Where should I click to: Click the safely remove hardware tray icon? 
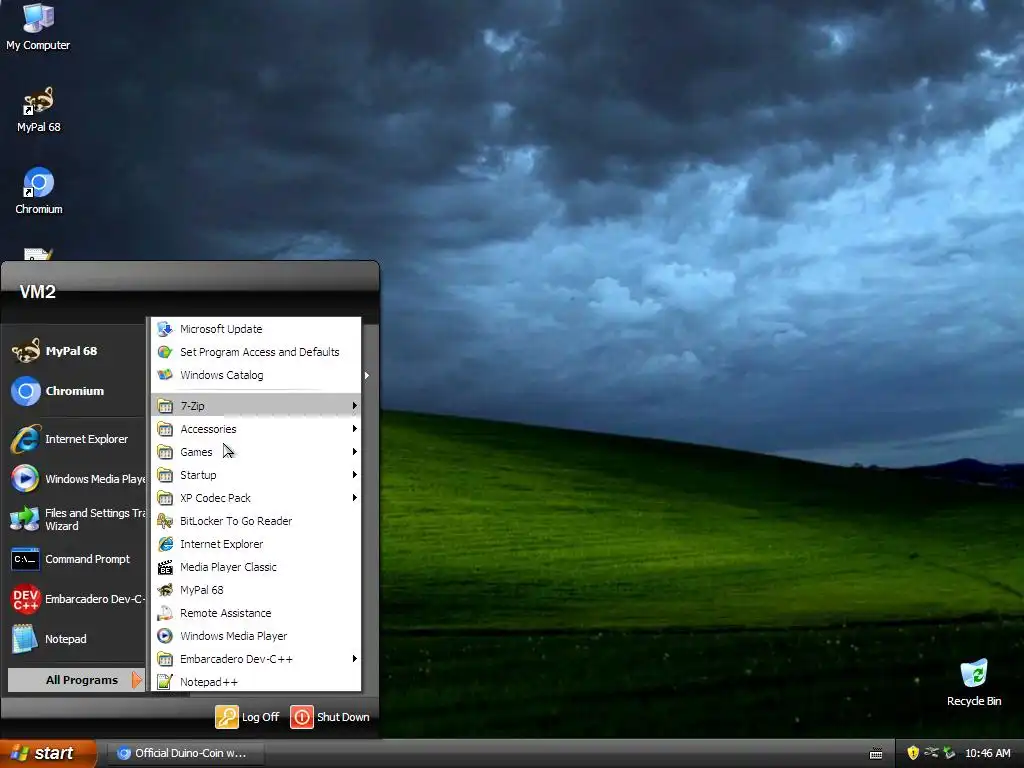click(x=949, y=753)
